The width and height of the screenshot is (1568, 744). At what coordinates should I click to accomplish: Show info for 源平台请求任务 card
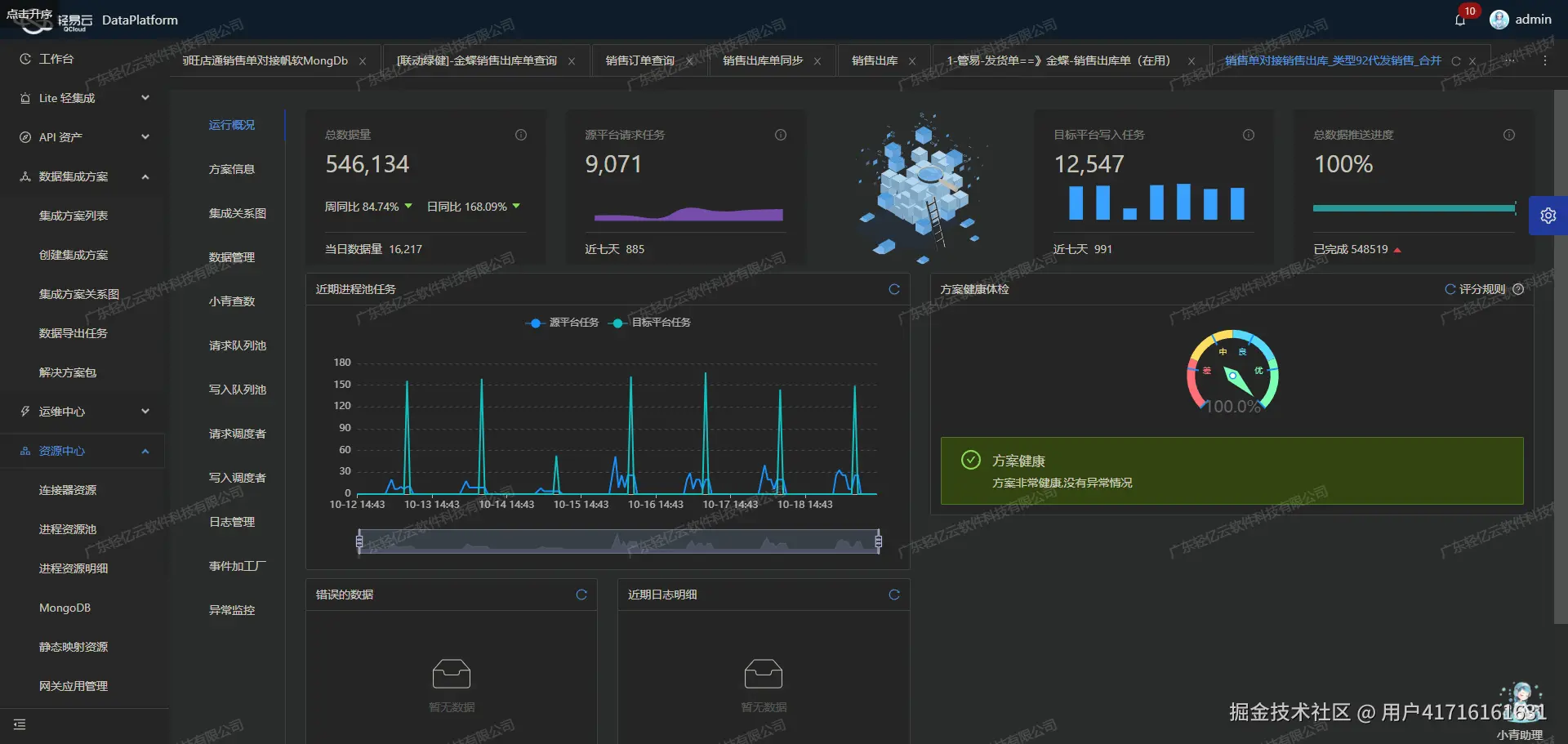[x=781, y=135]
